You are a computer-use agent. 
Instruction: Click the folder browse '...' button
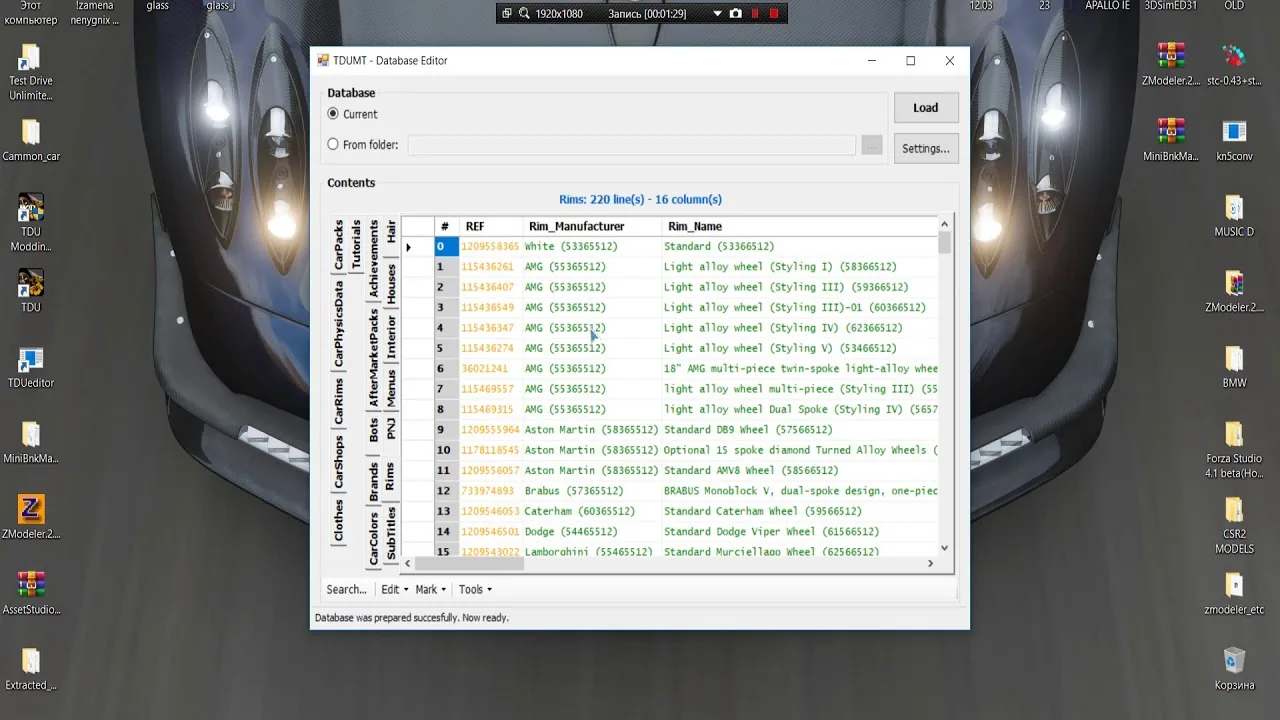coord(872,145)
